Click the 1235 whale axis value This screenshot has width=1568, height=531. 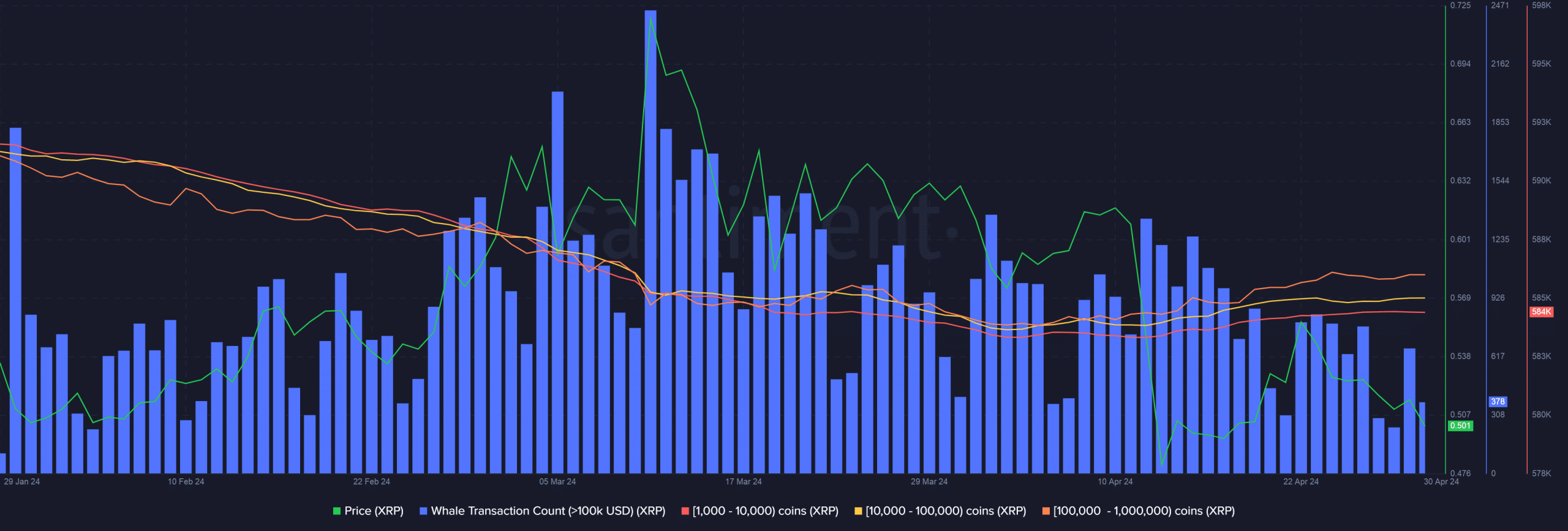tap(1500, 239)
